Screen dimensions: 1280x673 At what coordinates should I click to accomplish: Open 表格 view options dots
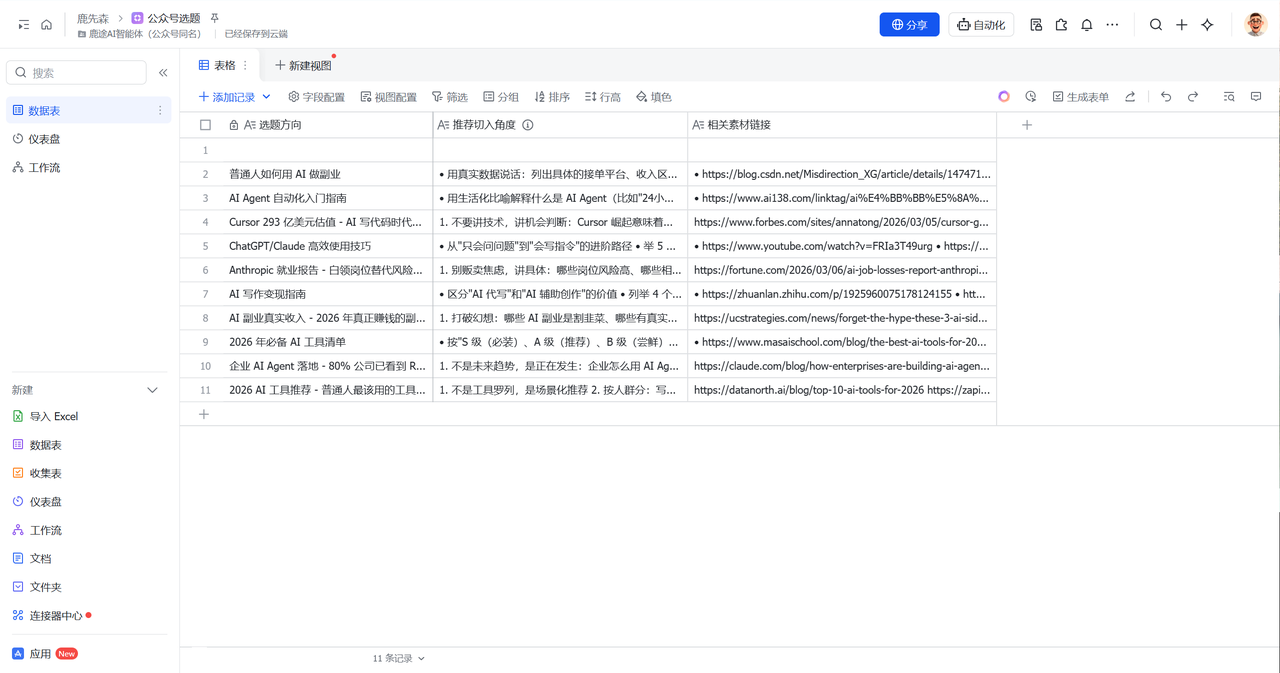pos(246,66)
